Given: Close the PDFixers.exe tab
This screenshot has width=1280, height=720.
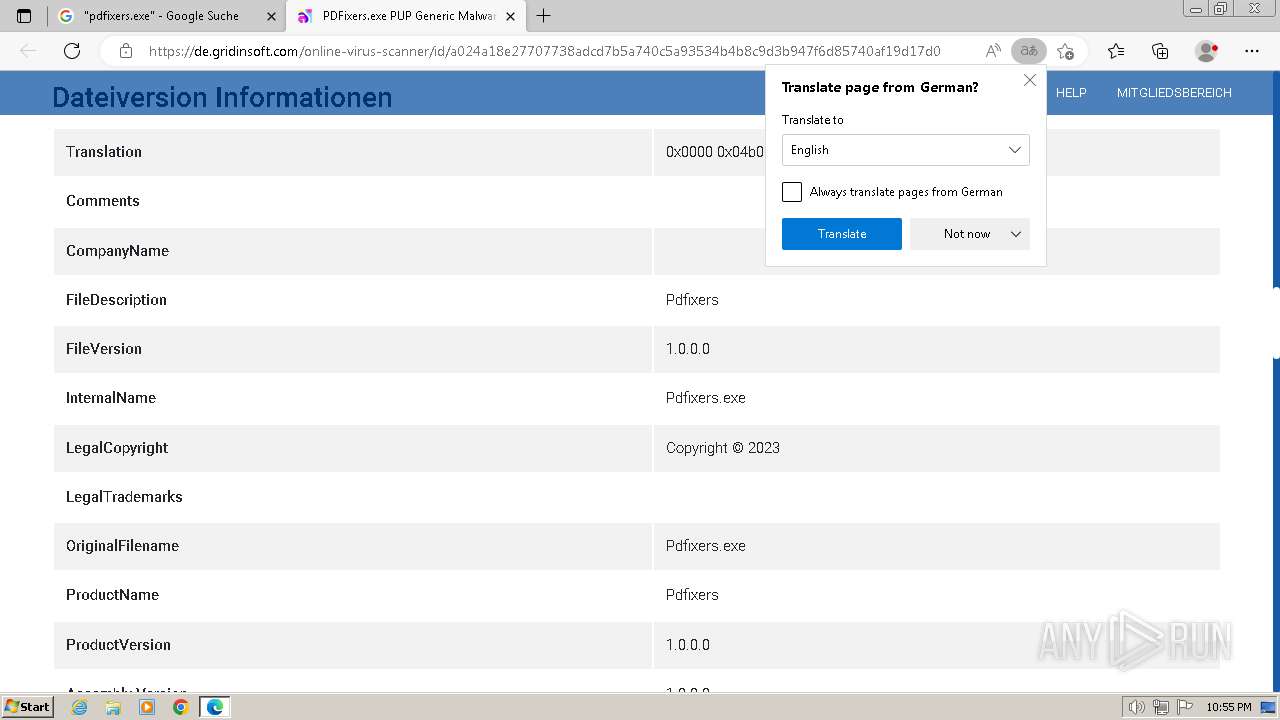Looking at the screenshot, I should click(x=510, y=16).
